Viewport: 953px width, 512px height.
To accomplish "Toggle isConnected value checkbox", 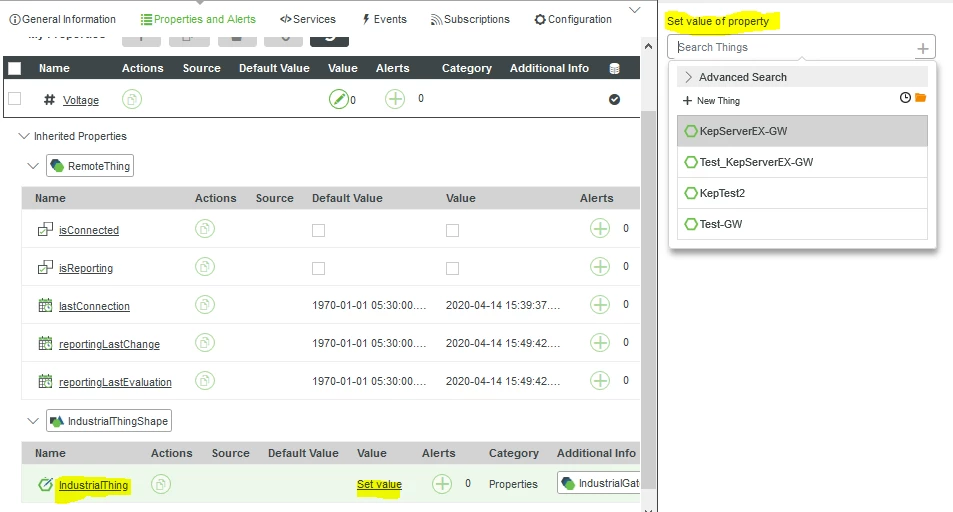I will 452,230.
